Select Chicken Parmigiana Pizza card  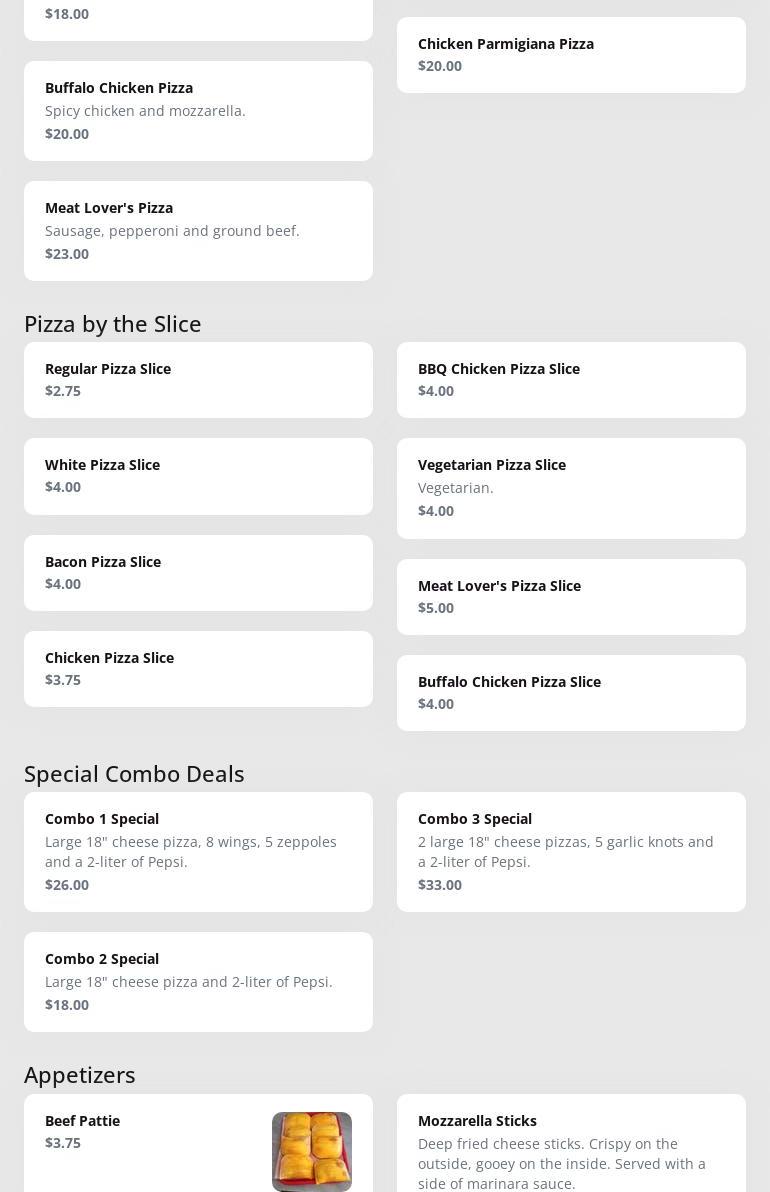pyautogui.click(x=571, y=55)
